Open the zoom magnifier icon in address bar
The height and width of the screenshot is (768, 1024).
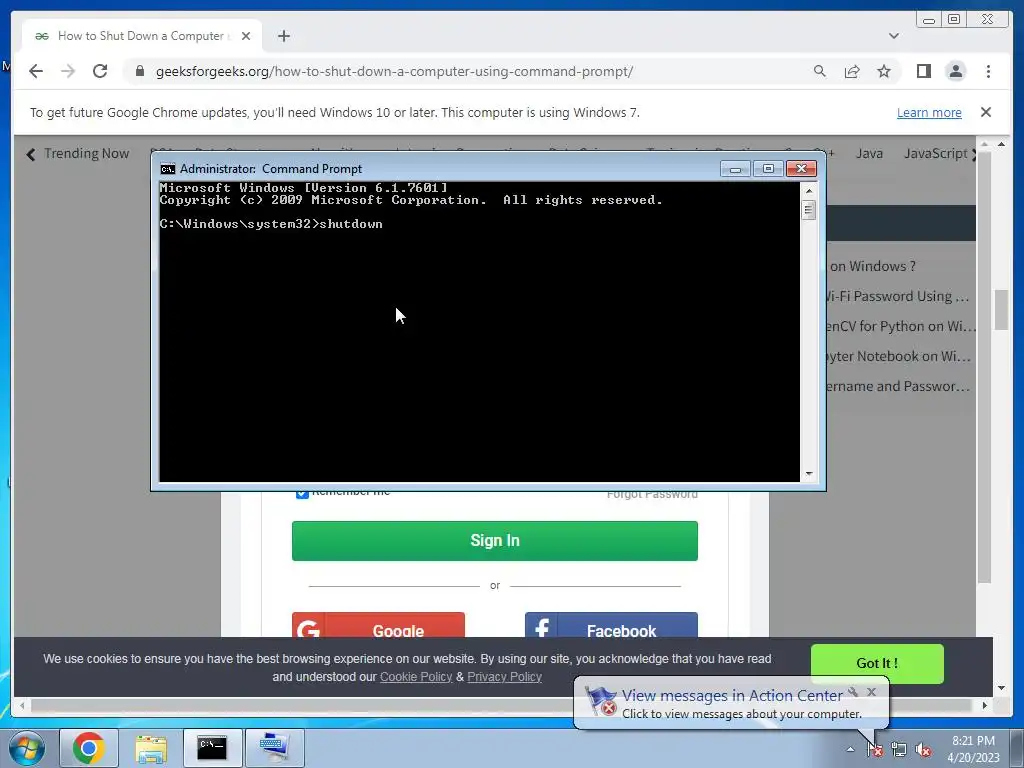click(820, 71)
